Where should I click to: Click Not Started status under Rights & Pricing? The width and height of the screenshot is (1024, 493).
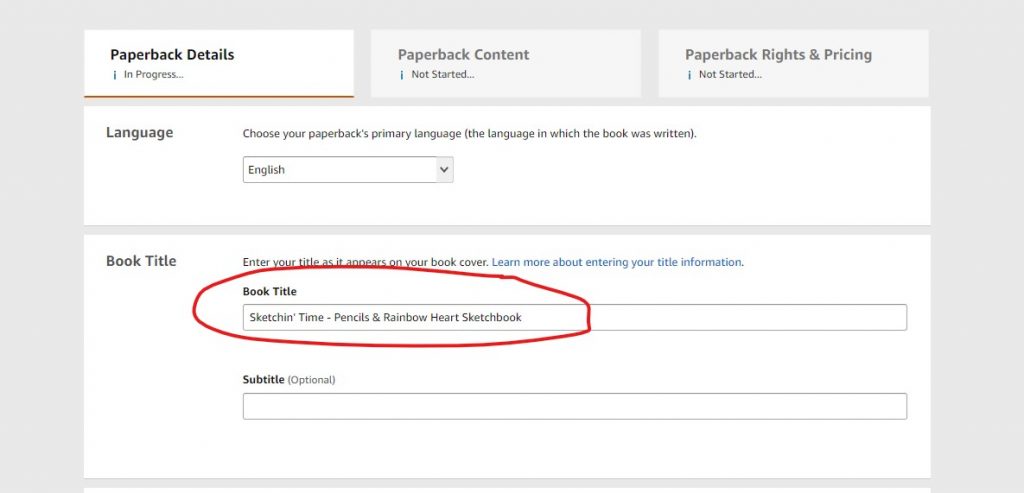click(730, 75)
